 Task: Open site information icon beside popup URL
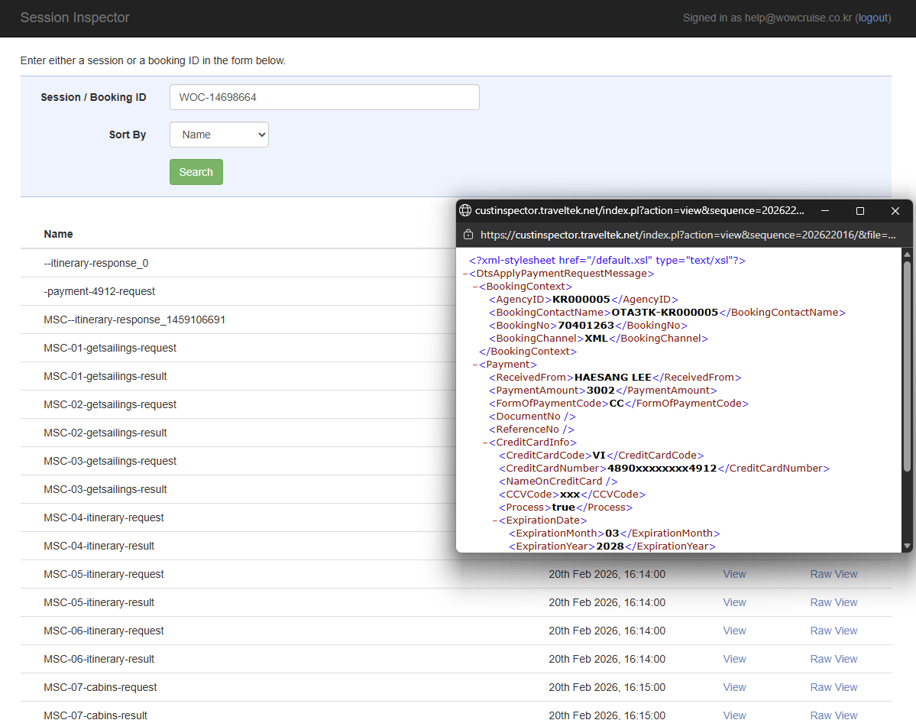(x=467, y=235)
